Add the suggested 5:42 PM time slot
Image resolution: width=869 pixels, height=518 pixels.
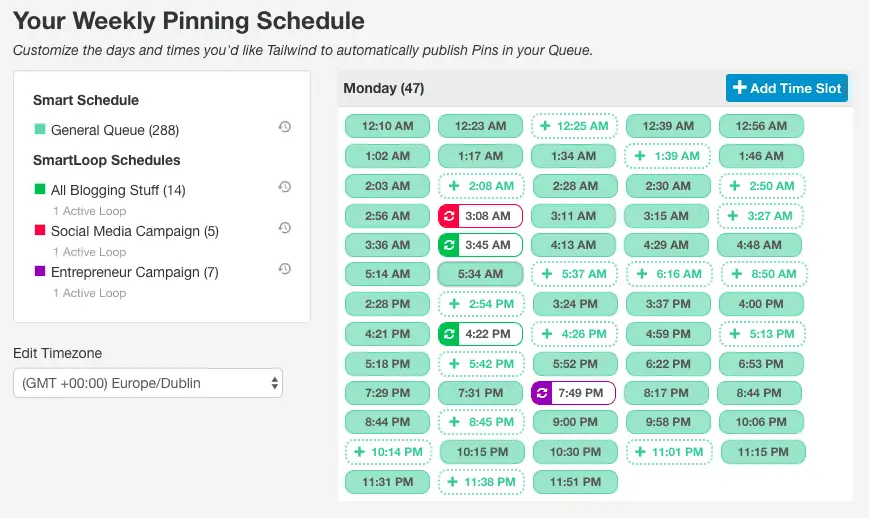pos(481,364)
